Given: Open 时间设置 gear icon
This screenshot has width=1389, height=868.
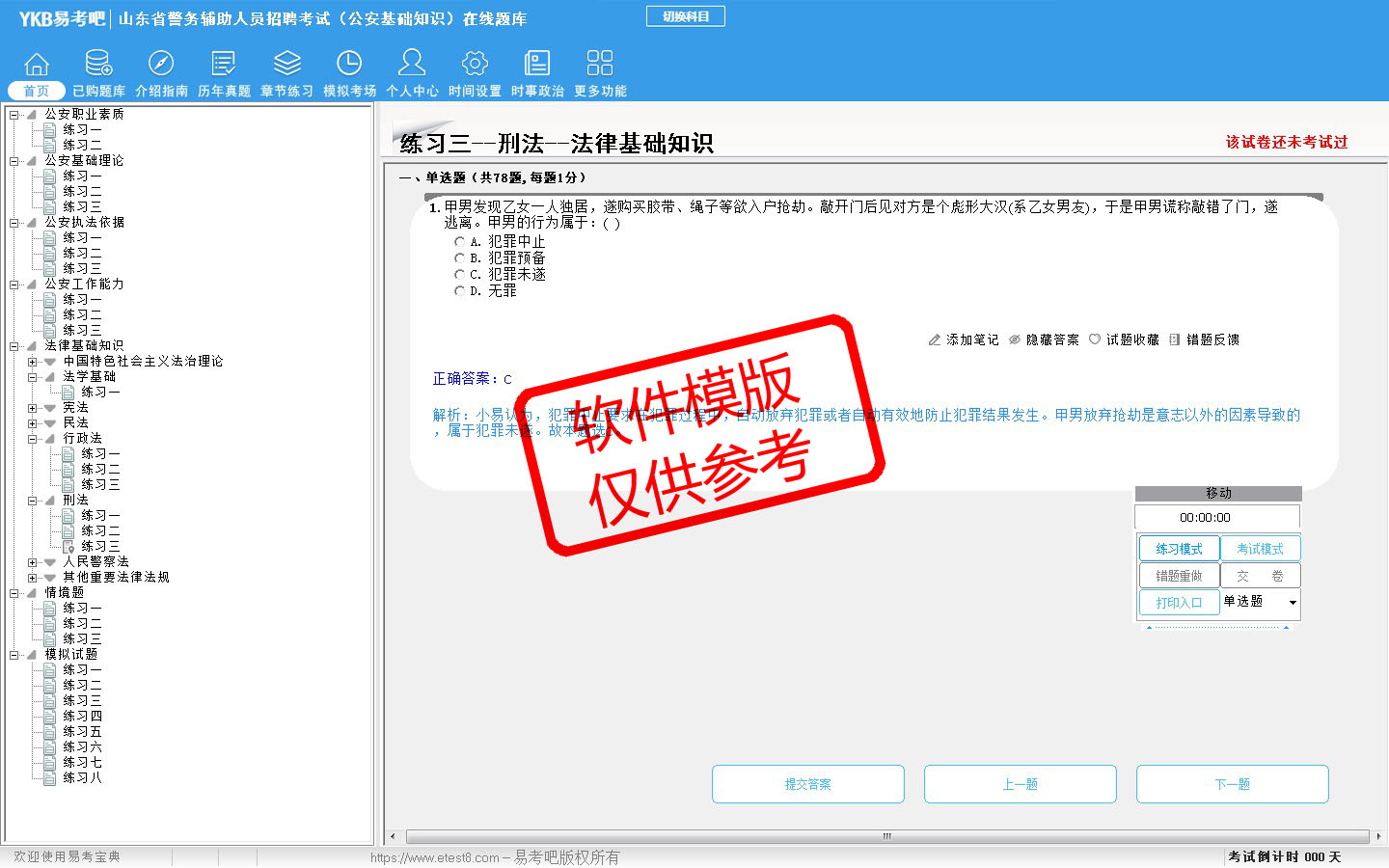Looking at the screenshot, I should point(475,65).
